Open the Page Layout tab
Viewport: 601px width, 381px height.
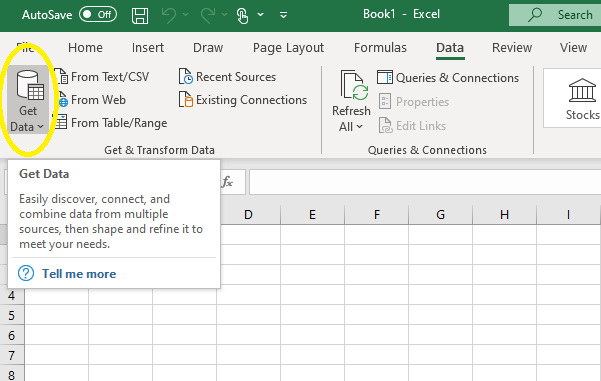288,48
